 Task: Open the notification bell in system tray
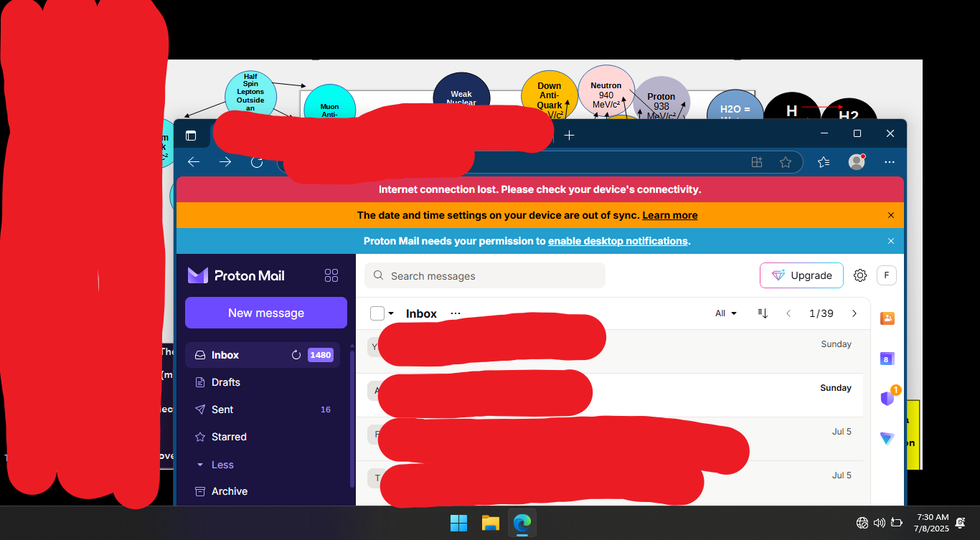click(960, 523)
